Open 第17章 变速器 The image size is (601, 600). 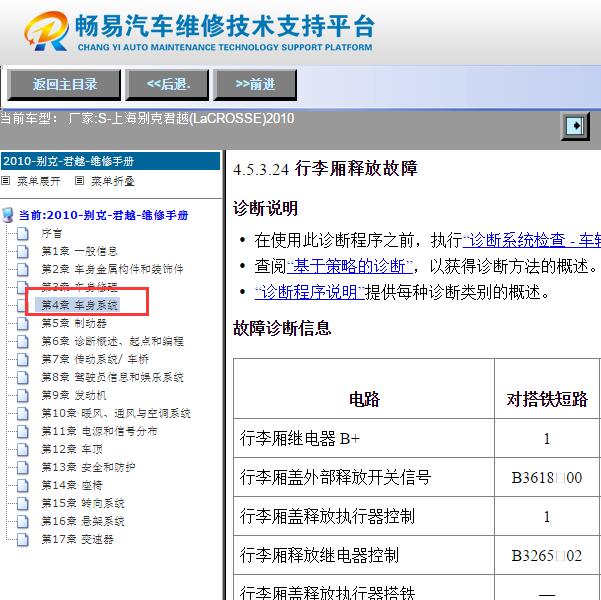(77, 539)
